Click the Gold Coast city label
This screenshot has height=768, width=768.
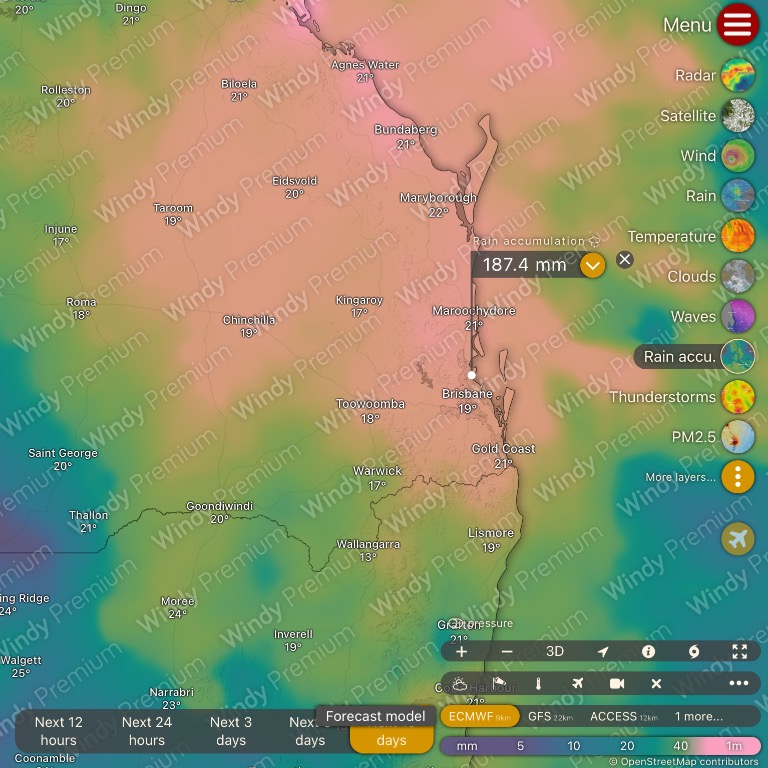(x=503, y=449)
